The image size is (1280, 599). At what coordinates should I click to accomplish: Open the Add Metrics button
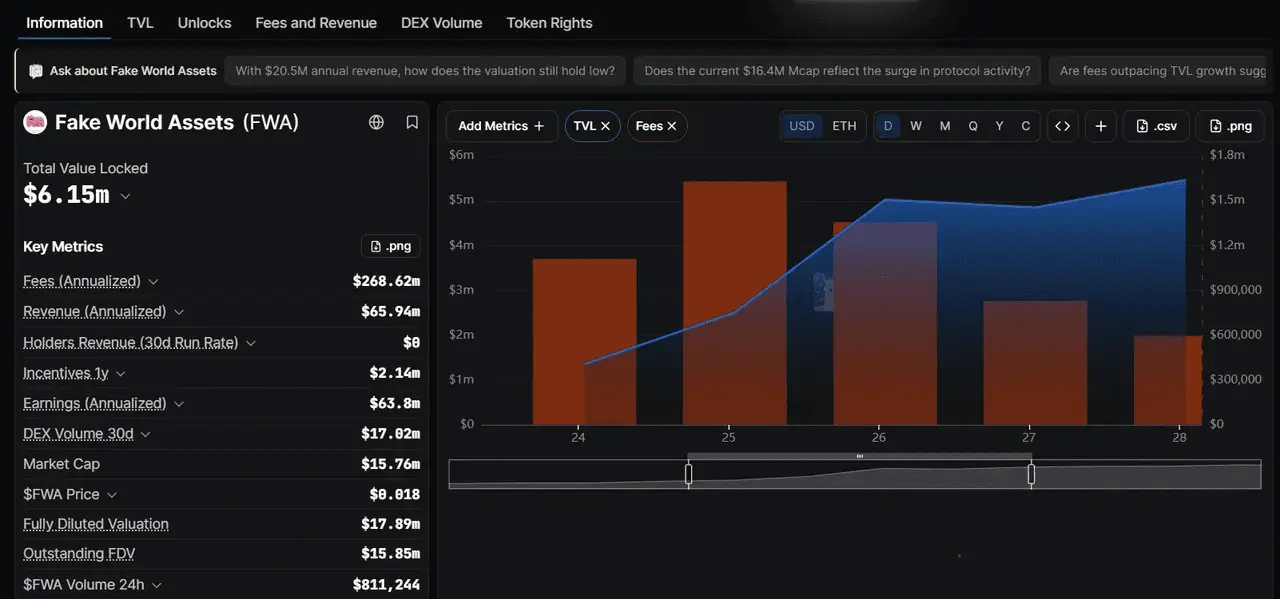coord(501,126)
